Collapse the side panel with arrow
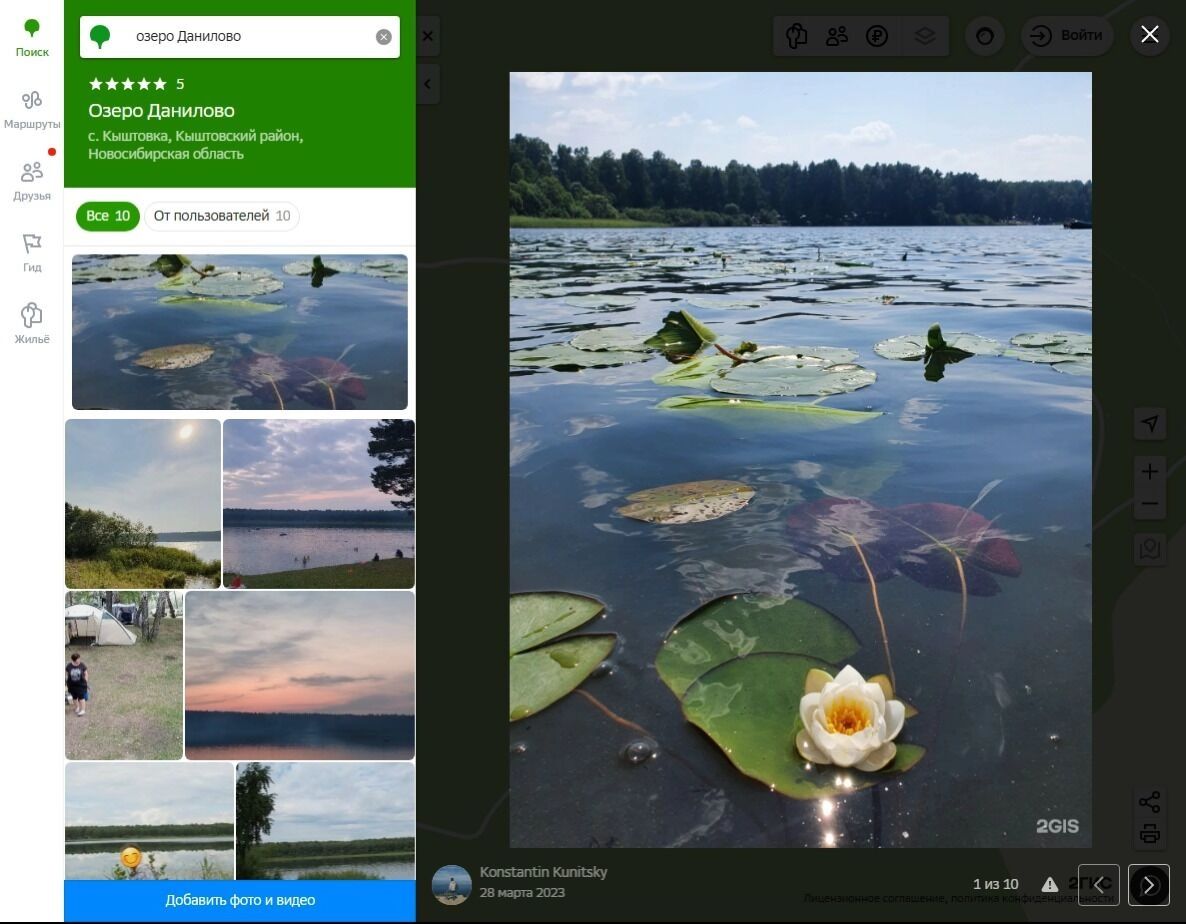Image resolution: width=1186 pixels, height=924 pixels. tap(427, 84)
